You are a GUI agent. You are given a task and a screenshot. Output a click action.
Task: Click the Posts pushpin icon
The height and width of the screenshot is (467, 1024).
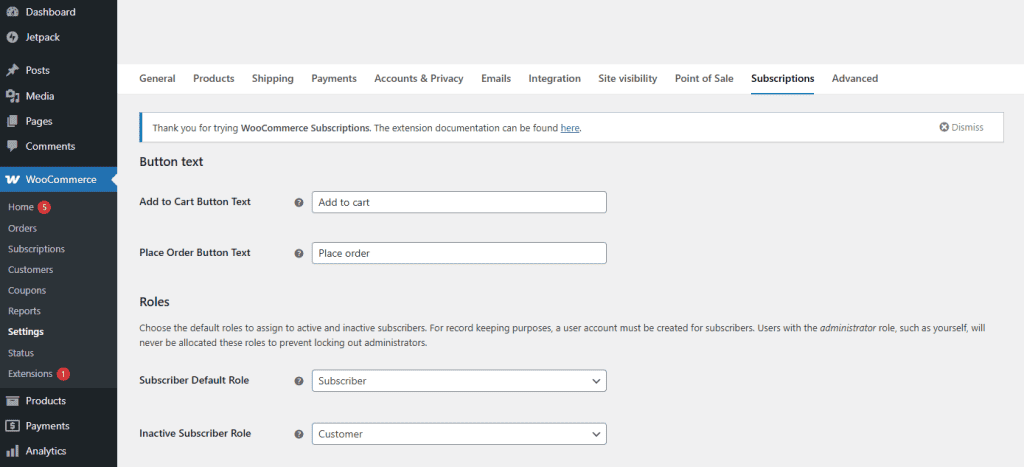click(12, 70)
